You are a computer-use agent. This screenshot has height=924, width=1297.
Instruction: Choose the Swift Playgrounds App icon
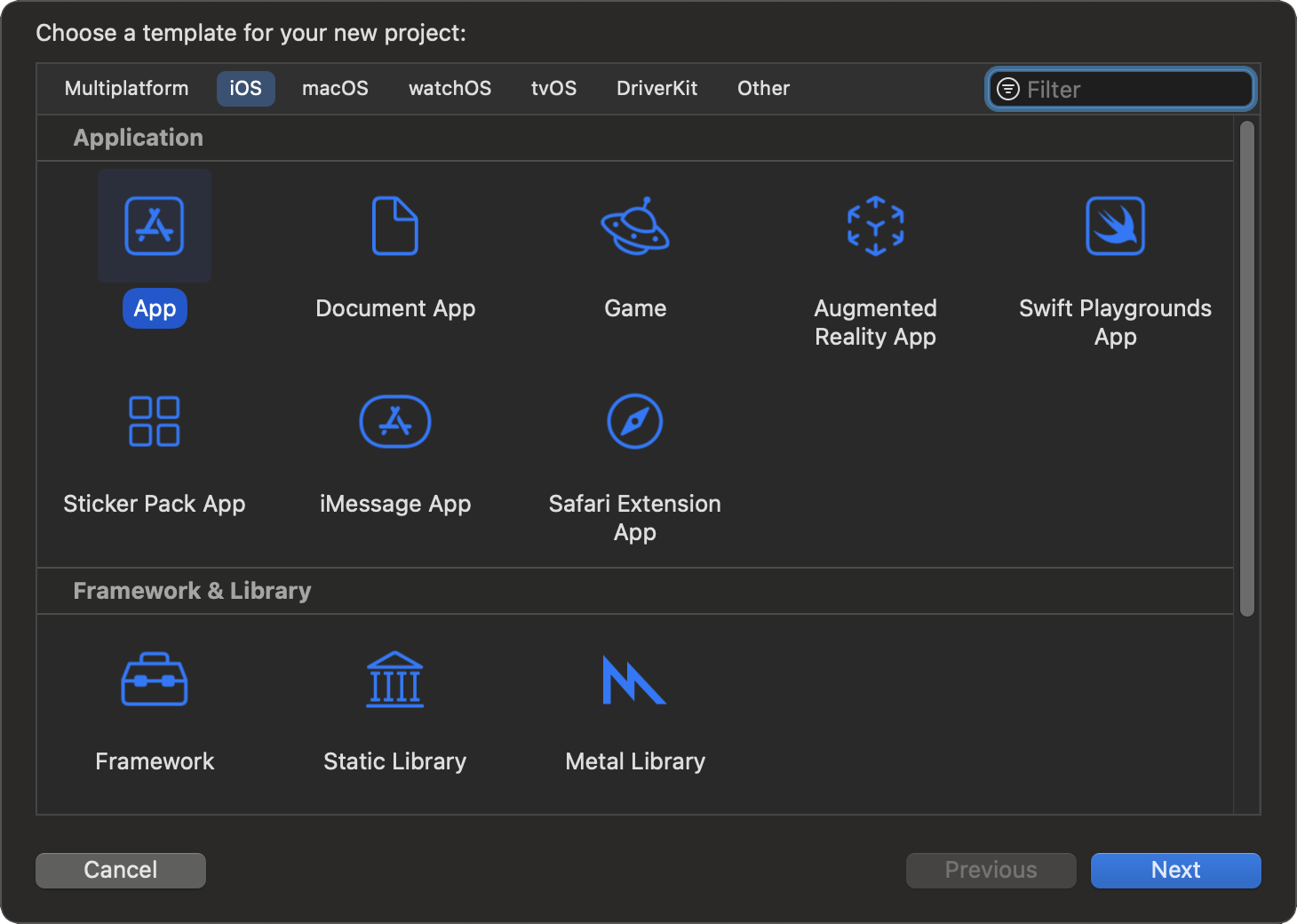[x=1116, y=226]
